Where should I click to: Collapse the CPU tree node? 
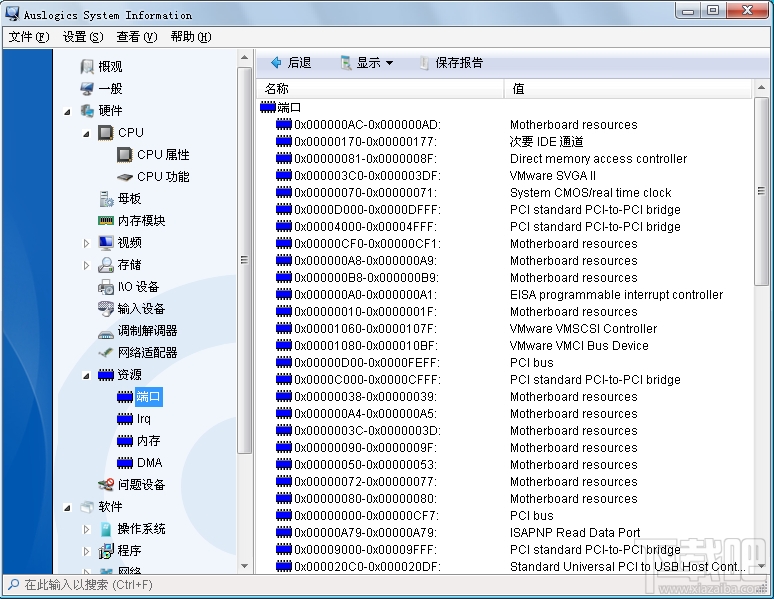(86, 134)
